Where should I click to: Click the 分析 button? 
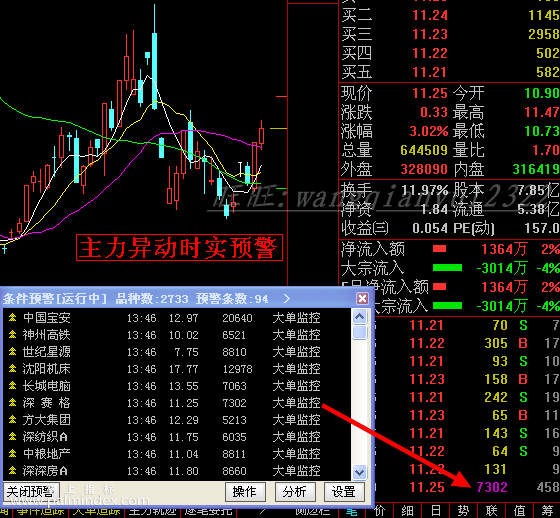tap(295, 492)
